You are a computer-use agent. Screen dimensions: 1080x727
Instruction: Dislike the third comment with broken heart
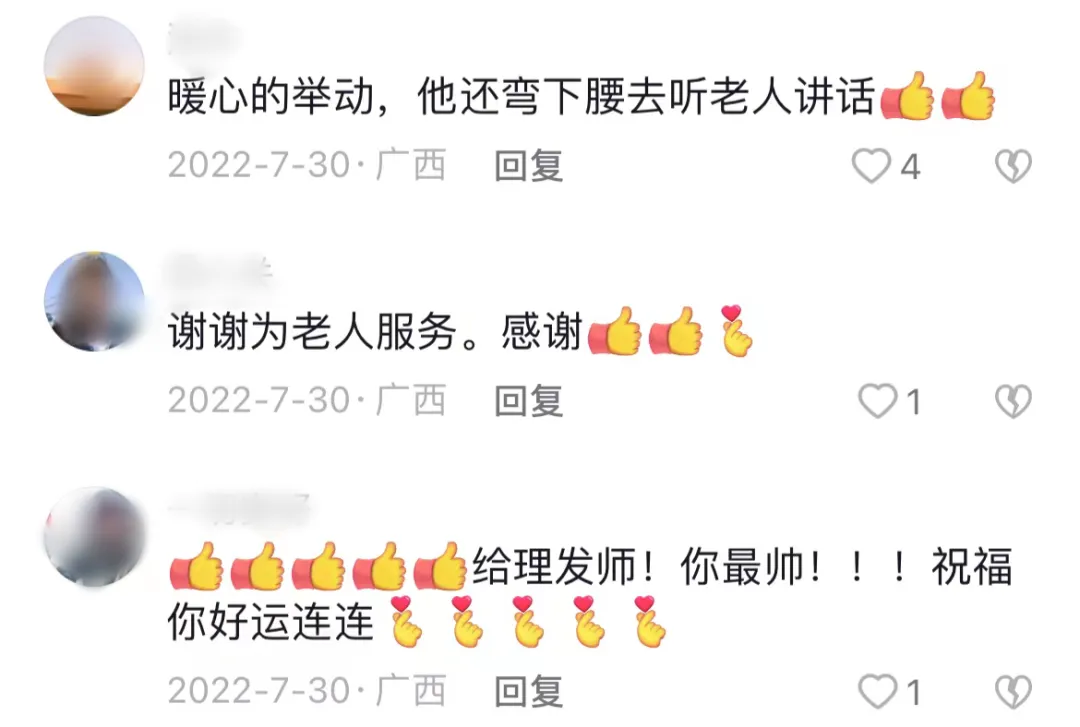[x=1013, y=691]
